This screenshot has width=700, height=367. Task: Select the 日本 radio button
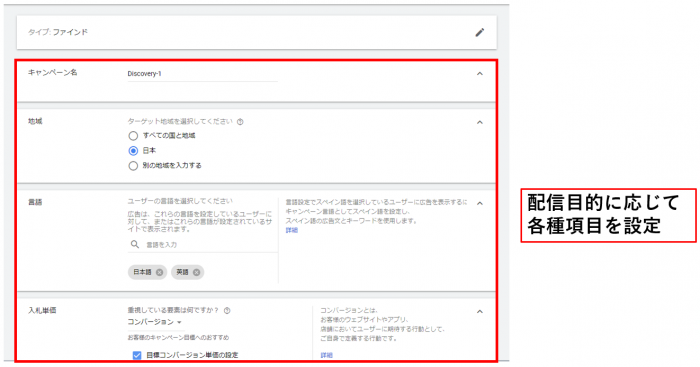click(133, 151)
